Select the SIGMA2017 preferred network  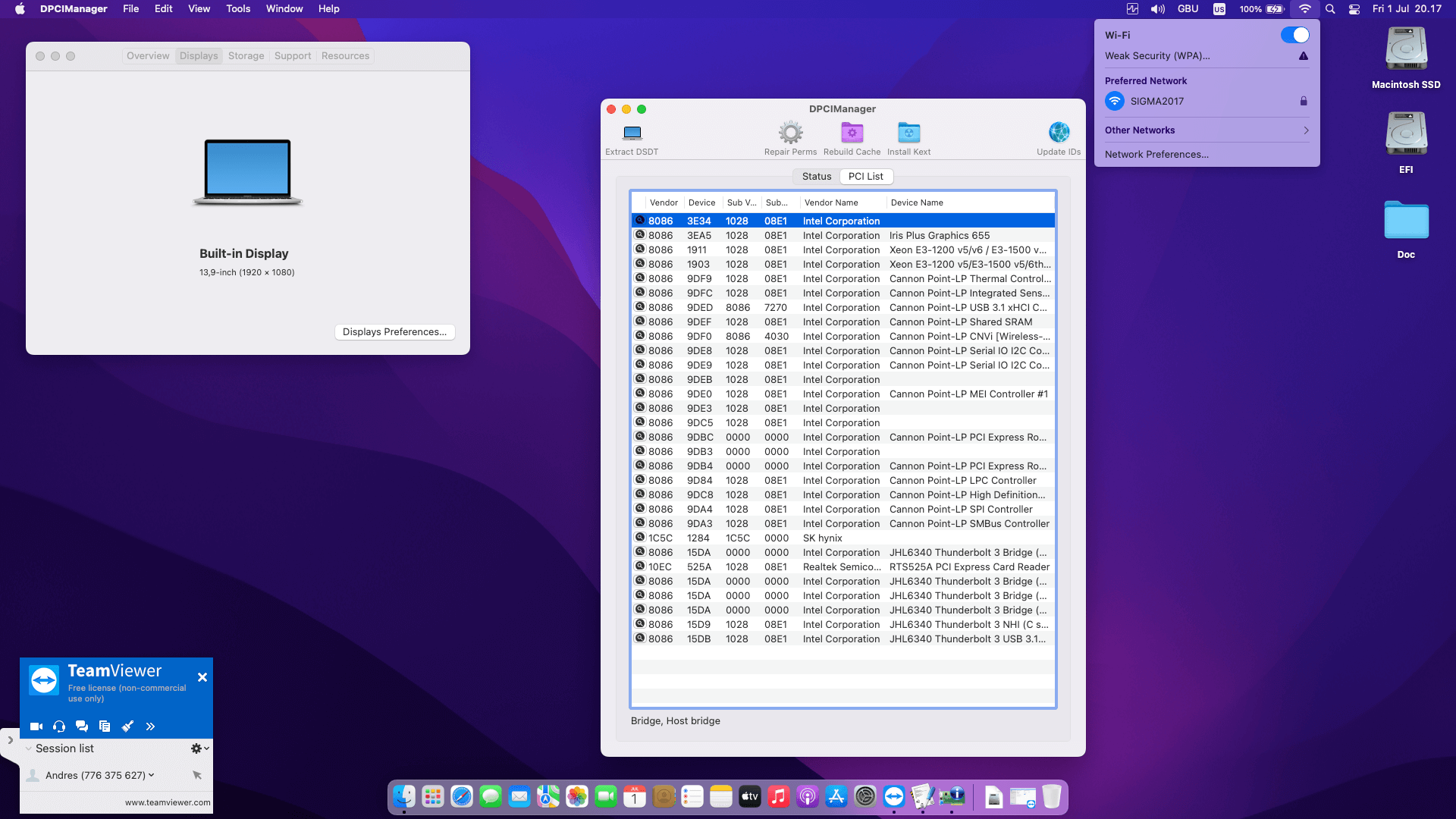pos(1207,101)
